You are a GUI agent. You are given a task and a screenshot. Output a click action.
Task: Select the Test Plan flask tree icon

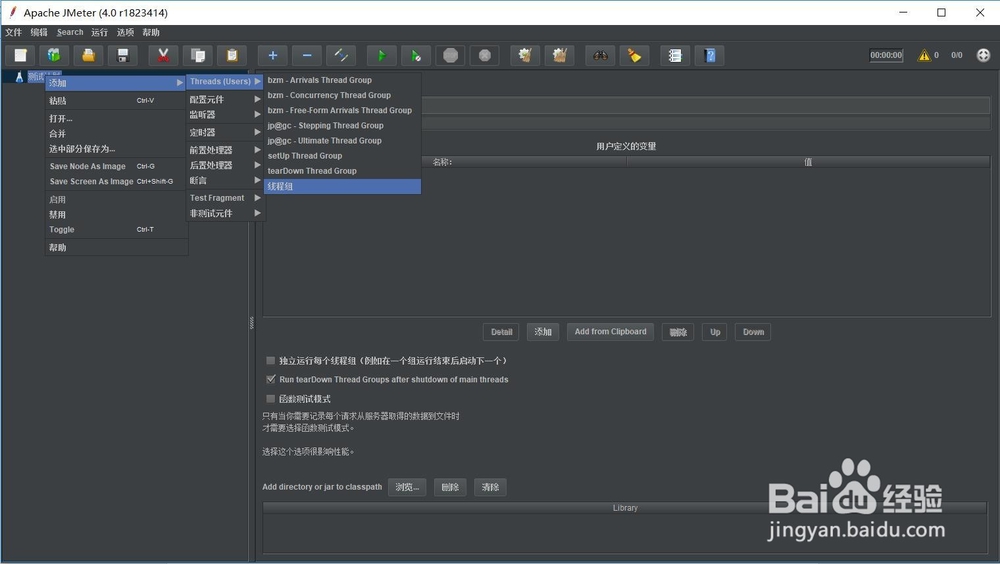pyautogui.click(x=19, y=77)
